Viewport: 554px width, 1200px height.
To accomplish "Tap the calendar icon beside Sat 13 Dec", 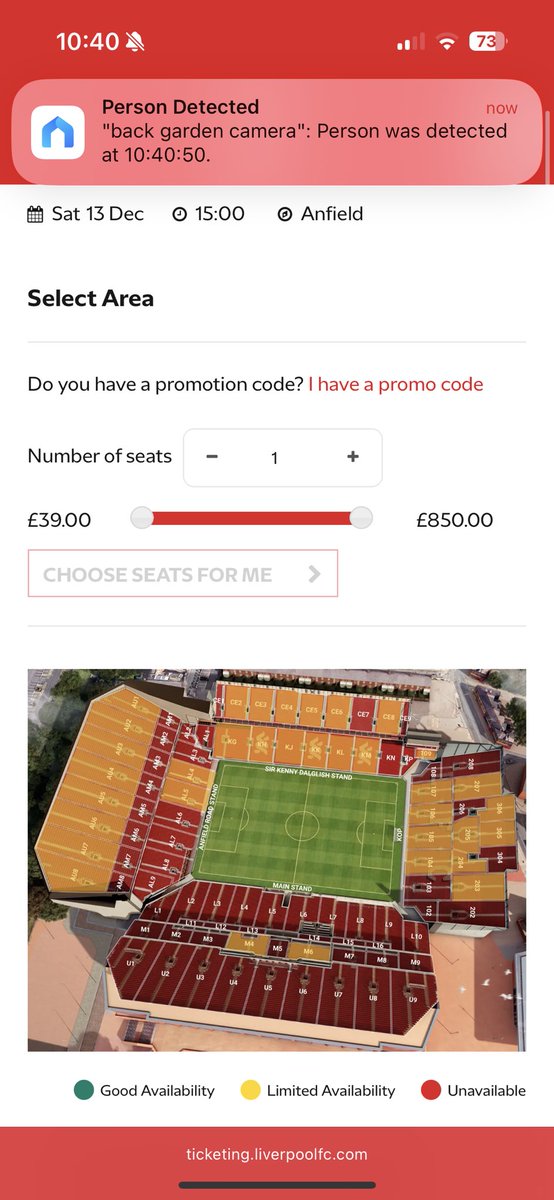I will 35,214.
